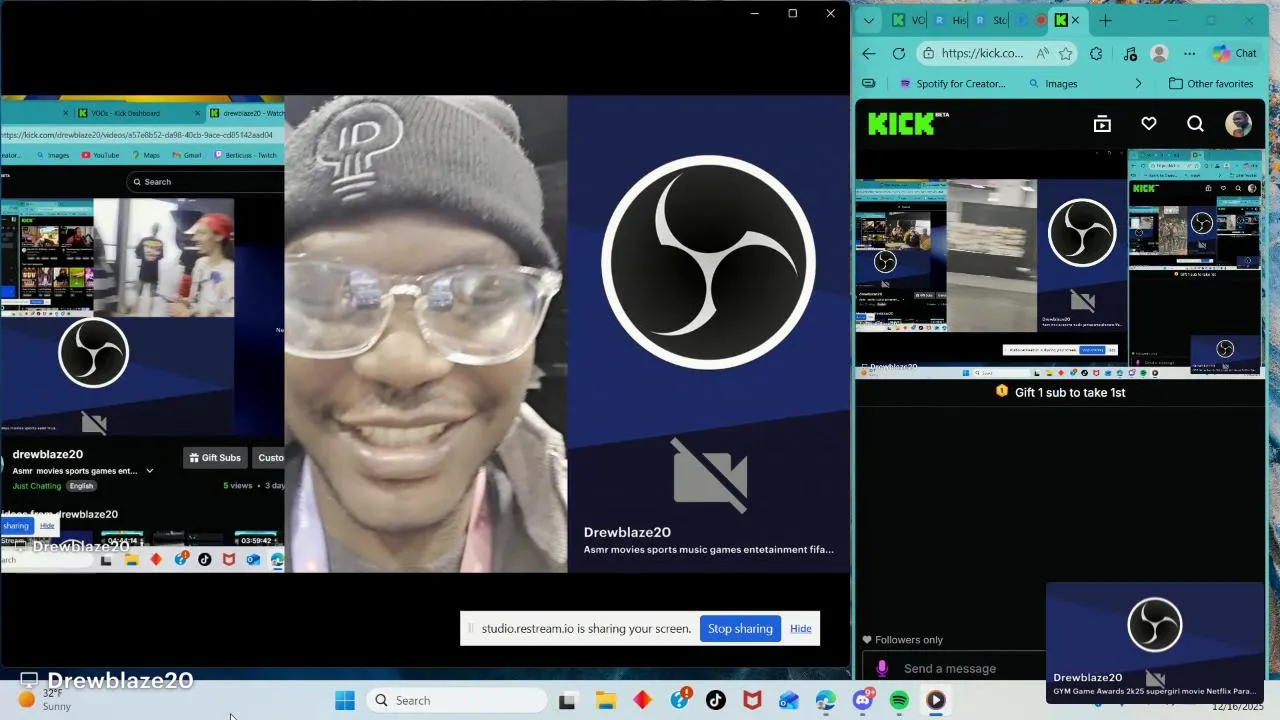1280x720 pixels.
Task: Open the Edge profile avatar
Action: tap(1159, 54)
